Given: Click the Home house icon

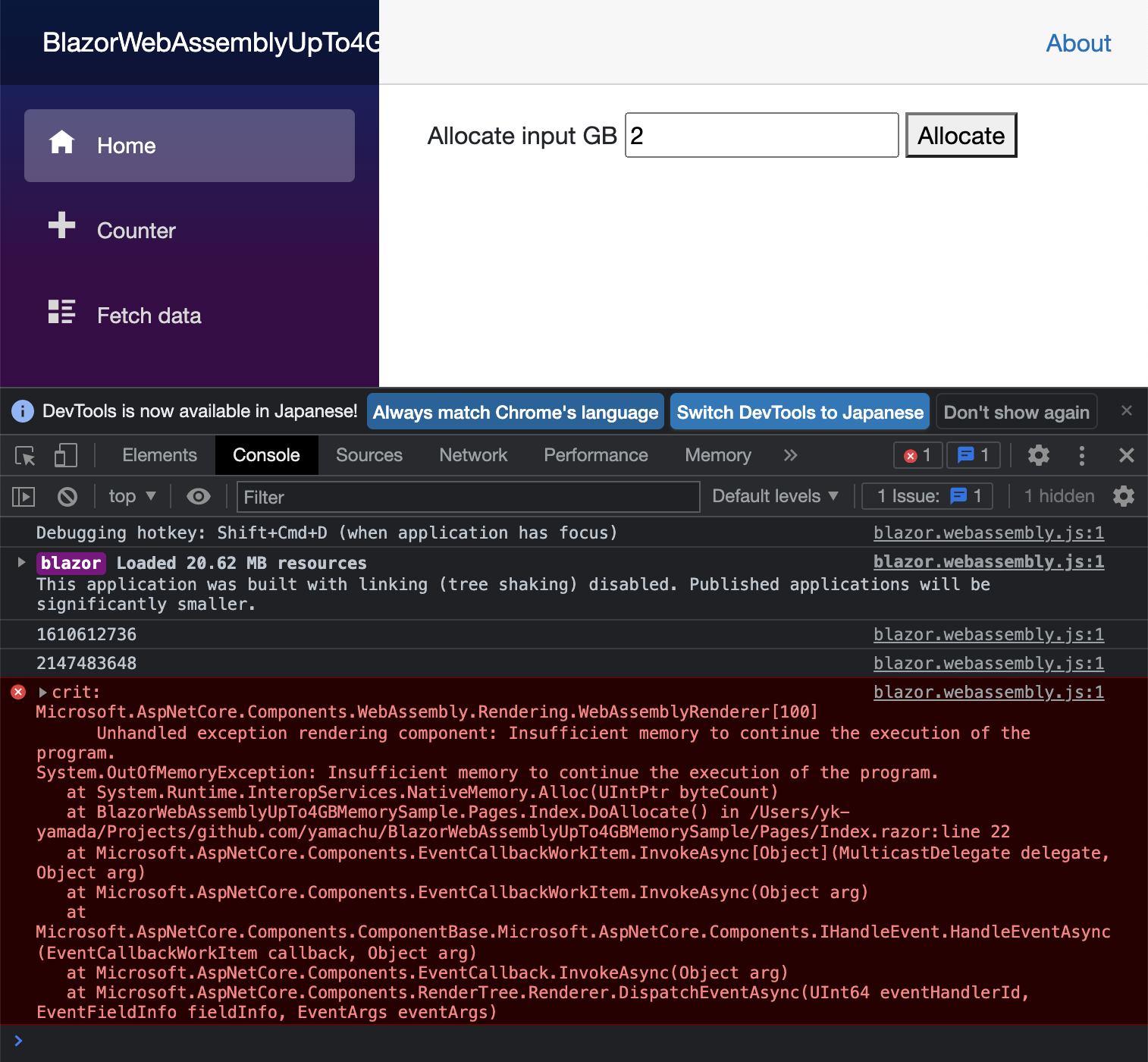Looking at the screenshot, I should coord(61,142).
